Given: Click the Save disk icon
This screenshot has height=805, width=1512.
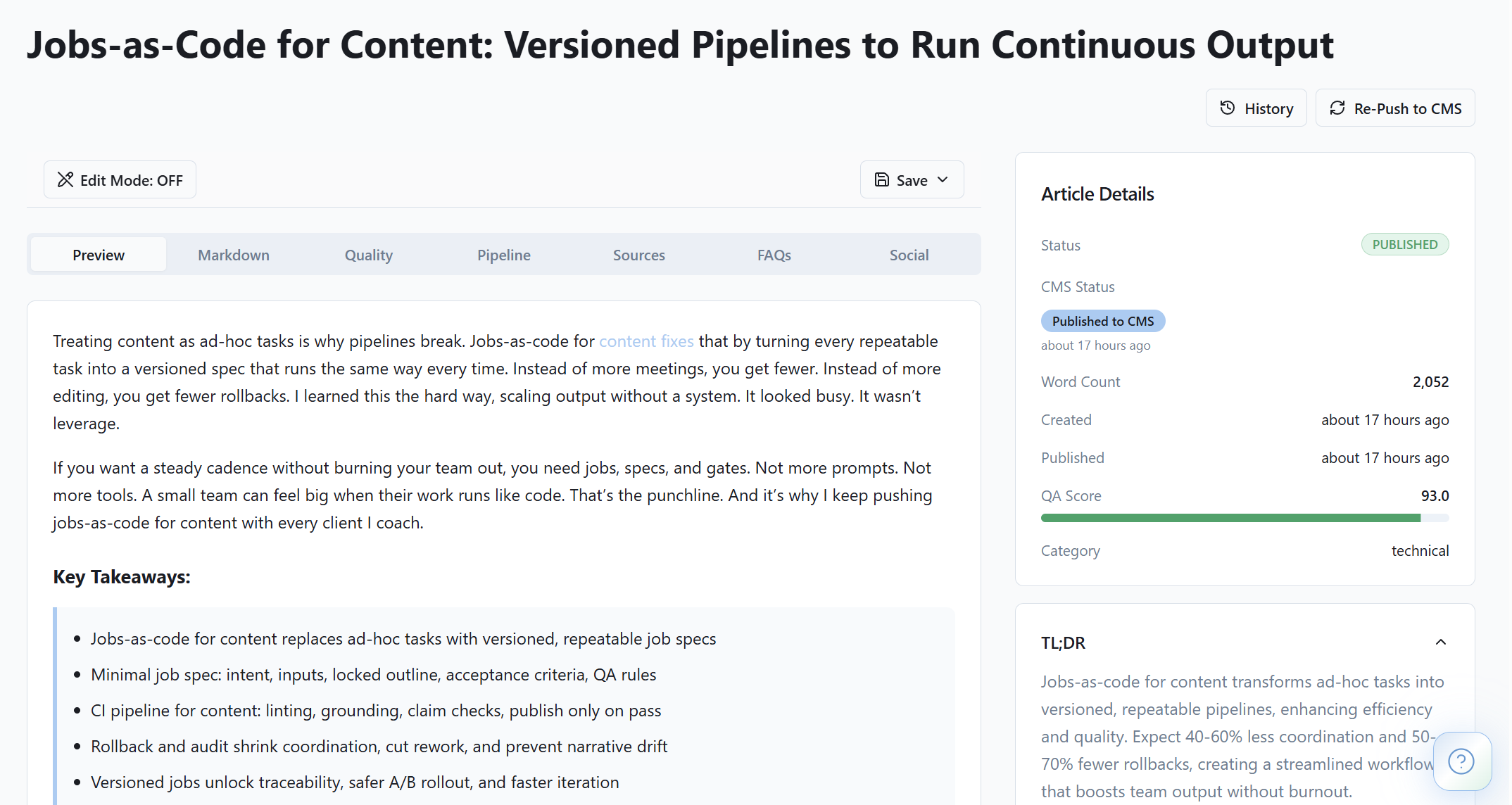Looking at the screenshot, I should click(882, 179).
